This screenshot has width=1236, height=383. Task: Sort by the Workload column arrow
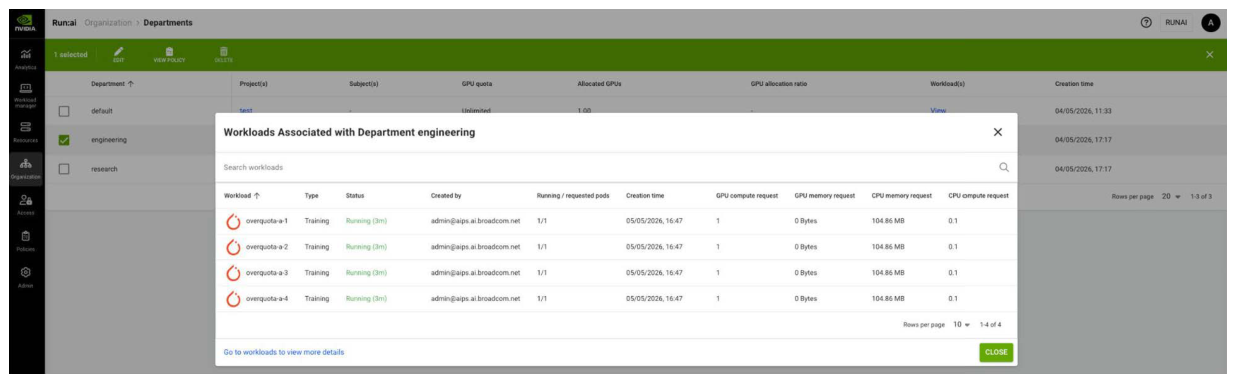pyautogui.click(x=256, y=195)
